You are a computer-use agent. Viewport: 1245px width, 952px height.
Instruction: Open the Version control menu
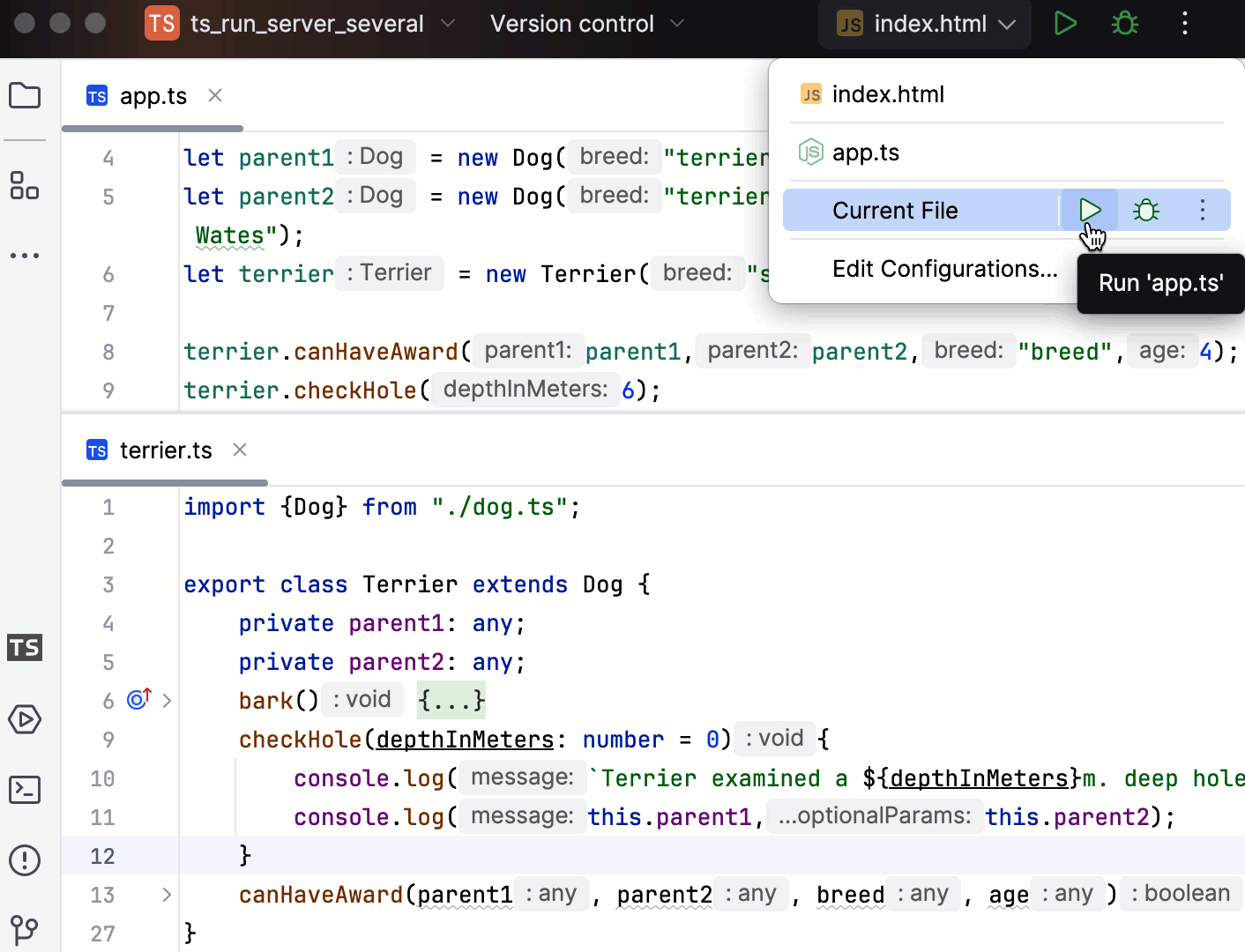(x=572, y=24)
